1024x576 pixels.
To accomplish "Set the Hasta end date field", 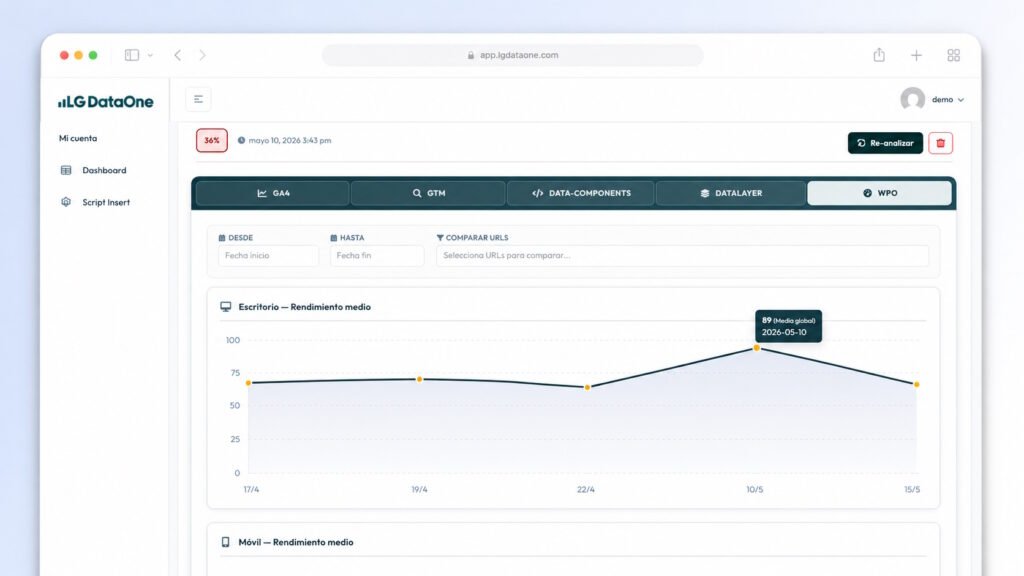I will point(377,255).
